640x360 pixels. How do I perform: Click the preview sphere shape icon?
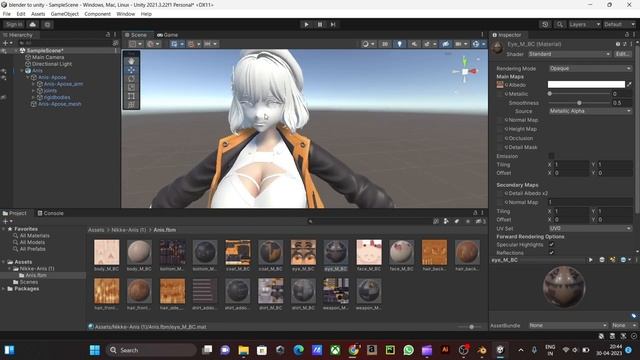click(x=602, y=260)
